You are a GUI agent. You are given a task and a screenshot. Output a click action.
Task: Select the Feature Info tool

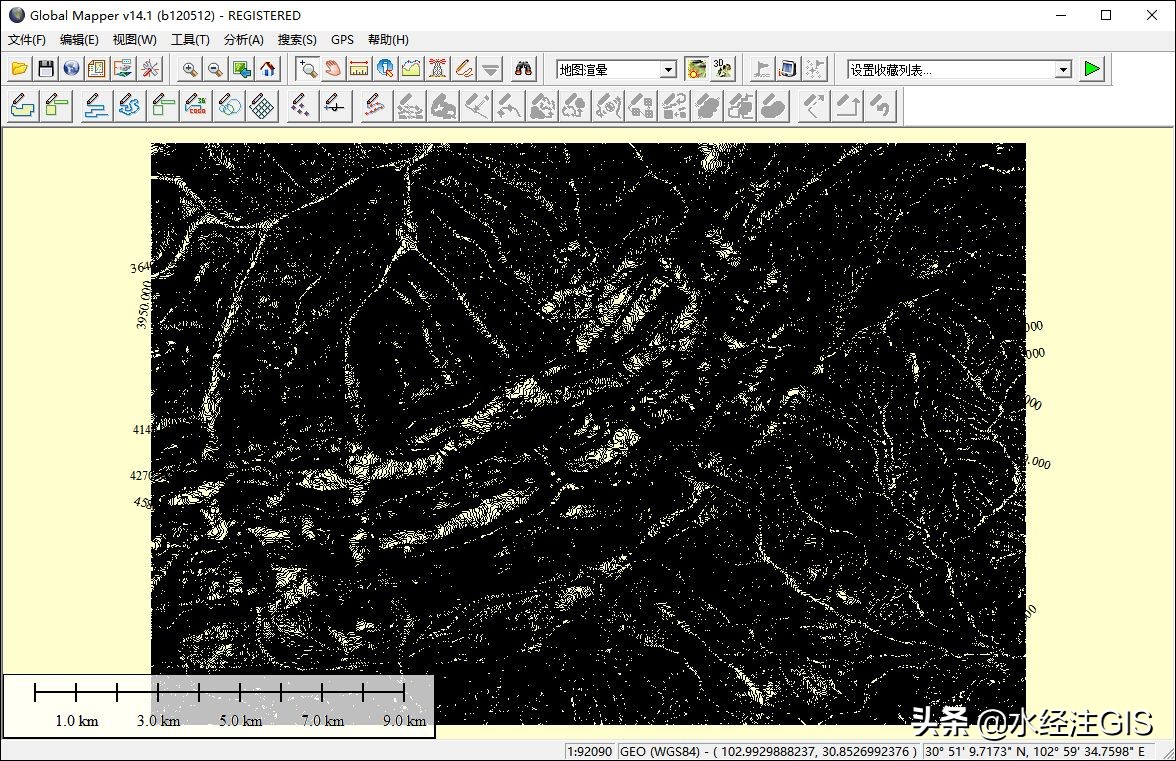385,69
